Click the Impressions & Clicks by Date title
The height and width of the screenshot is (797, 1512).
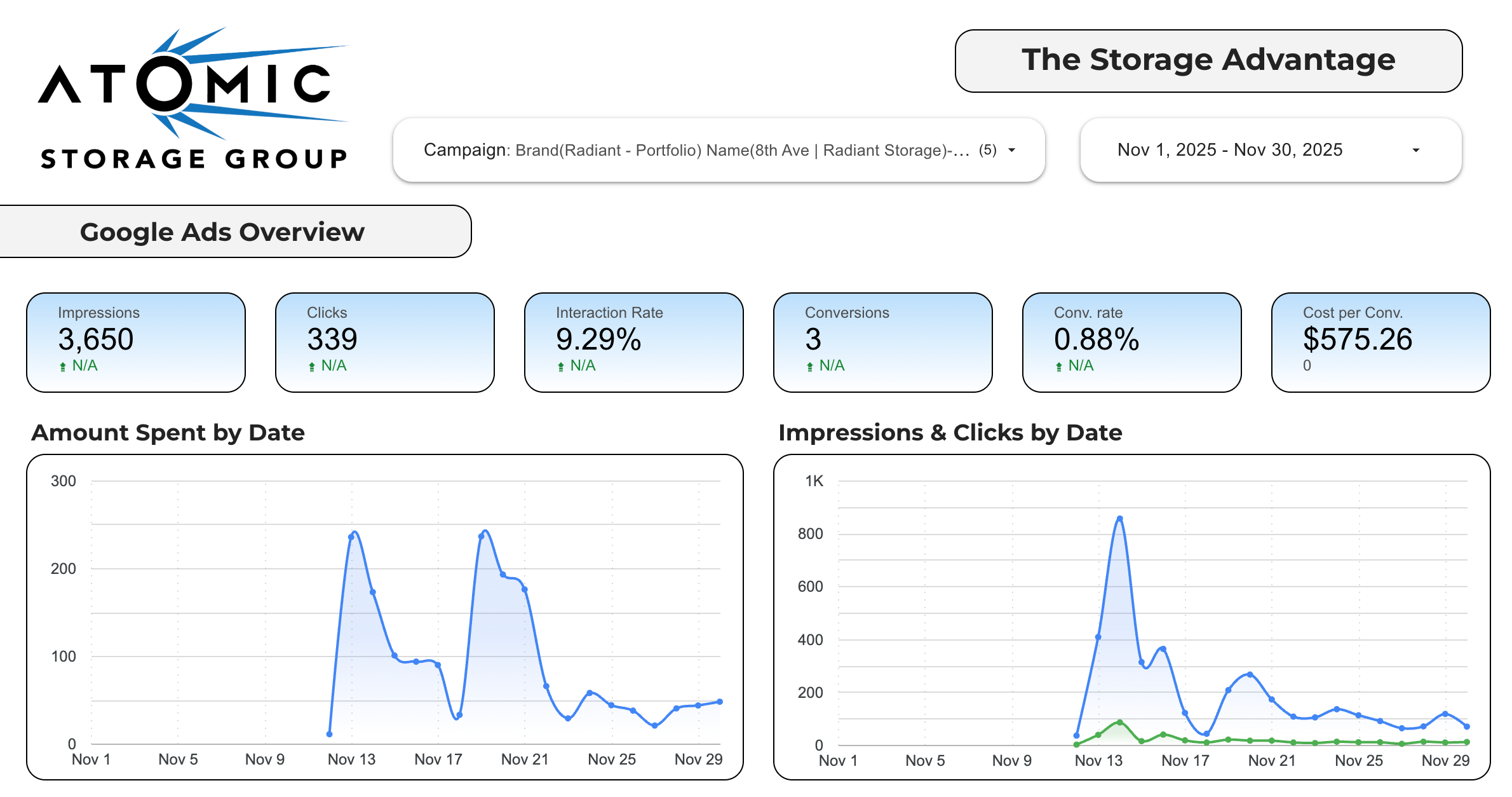coord(950,433)
